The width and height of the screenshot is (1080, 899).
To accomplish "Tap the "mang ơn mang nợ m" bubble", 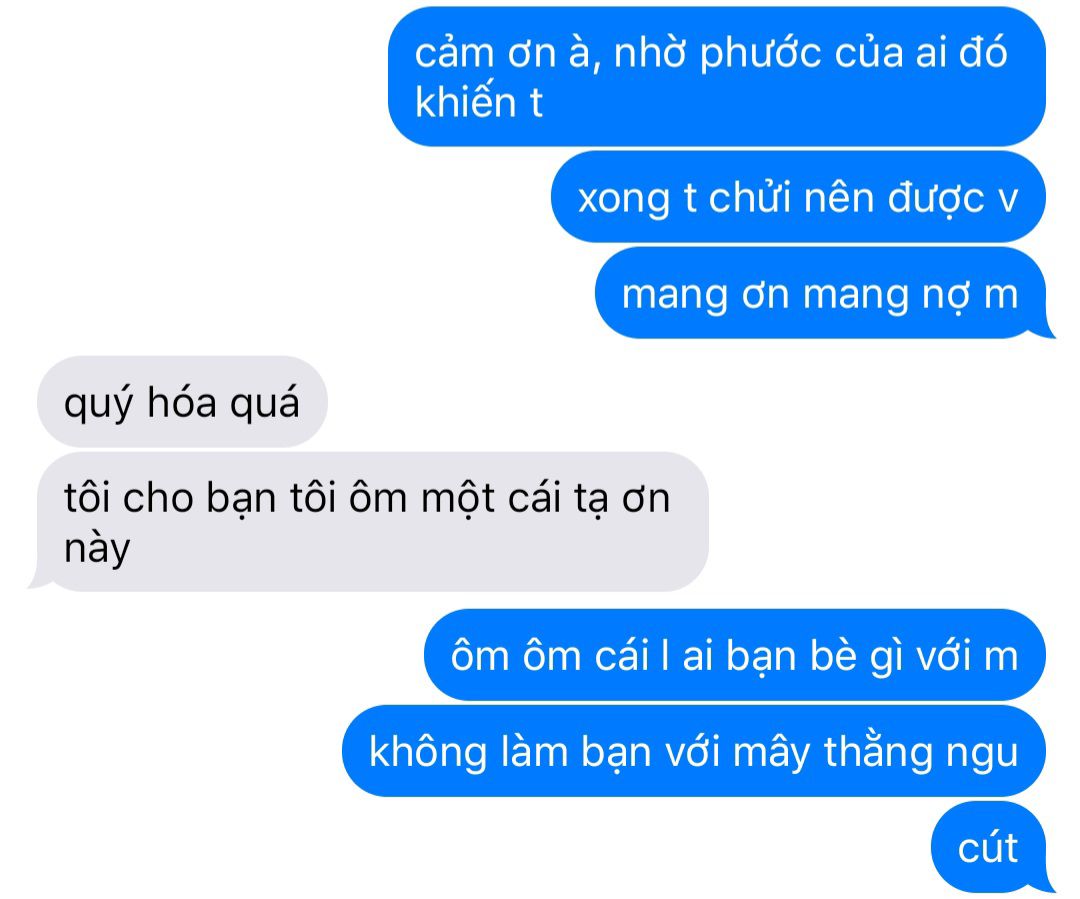I will pos(823,293).
